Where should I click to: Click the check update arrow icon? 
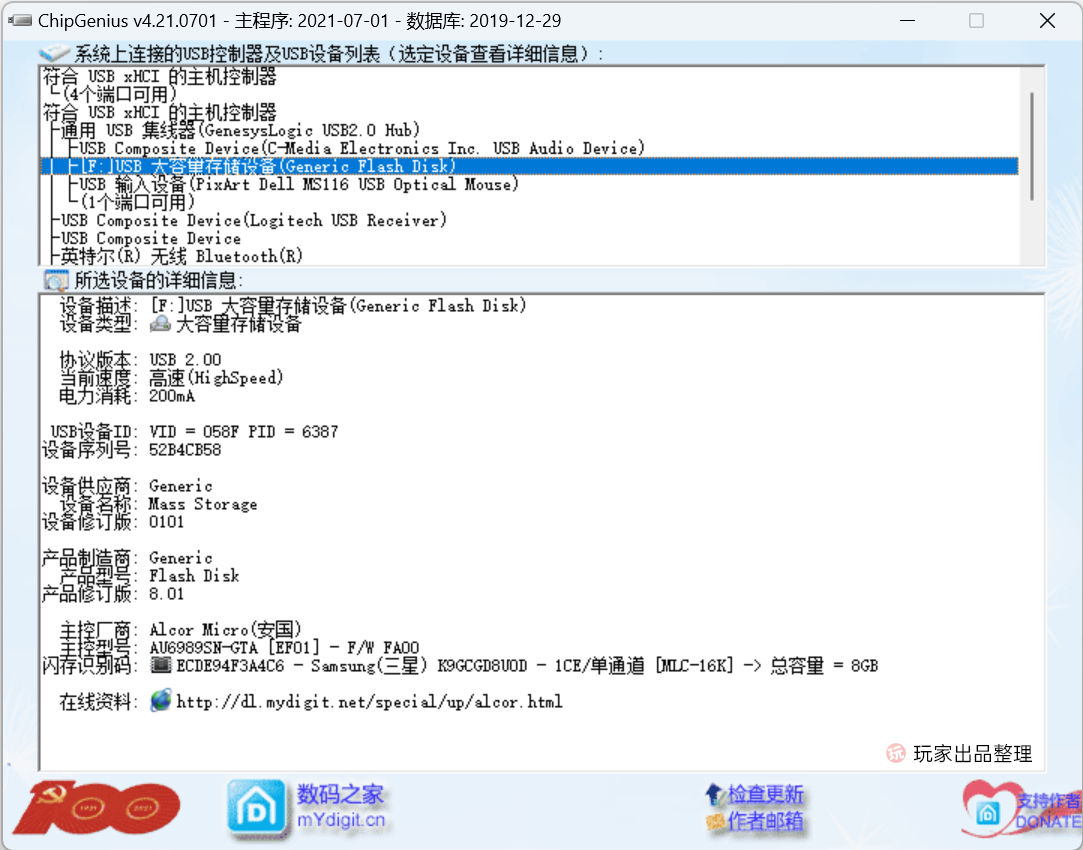click(x=715, y=794)
